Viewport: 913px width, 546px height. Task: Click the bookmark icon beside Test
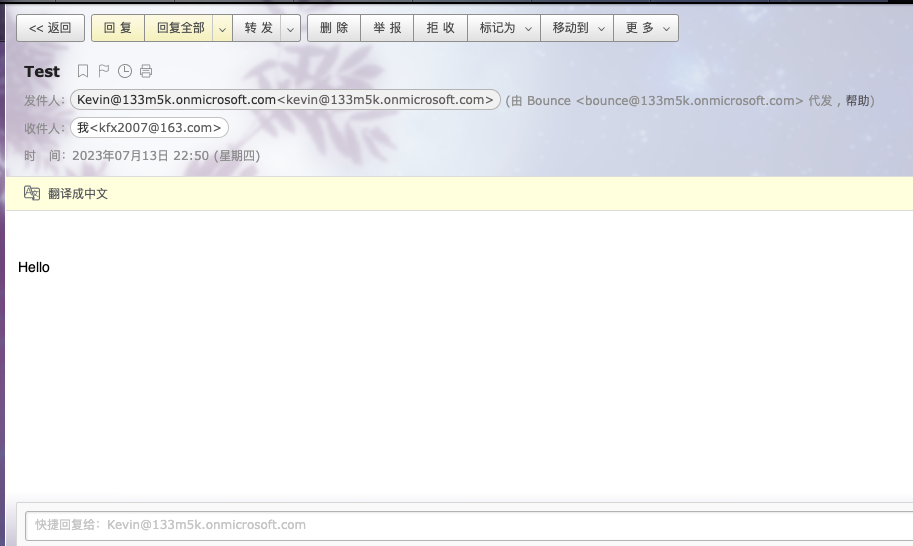[83, 71]
